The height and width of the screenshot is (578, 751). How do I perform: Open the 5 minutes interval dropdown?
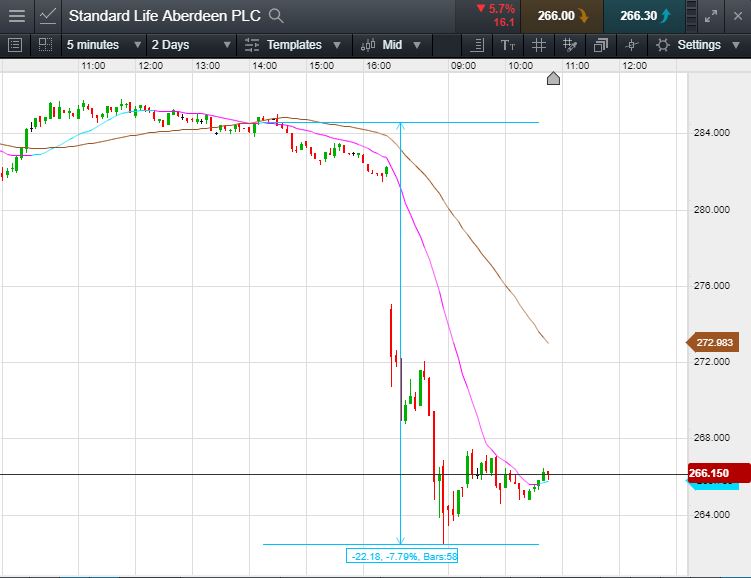pos(104,45)
